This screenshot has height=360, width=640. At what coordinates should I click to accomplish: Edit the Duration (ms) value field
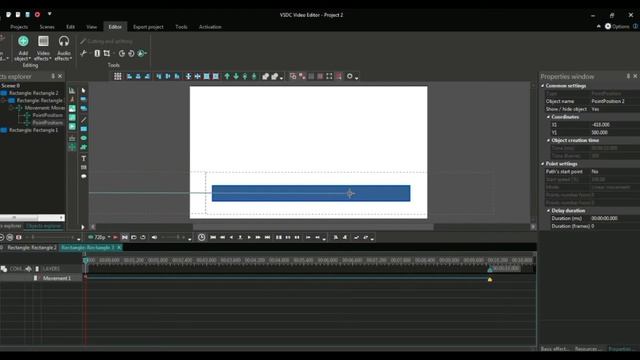click(x=615, y=218)
